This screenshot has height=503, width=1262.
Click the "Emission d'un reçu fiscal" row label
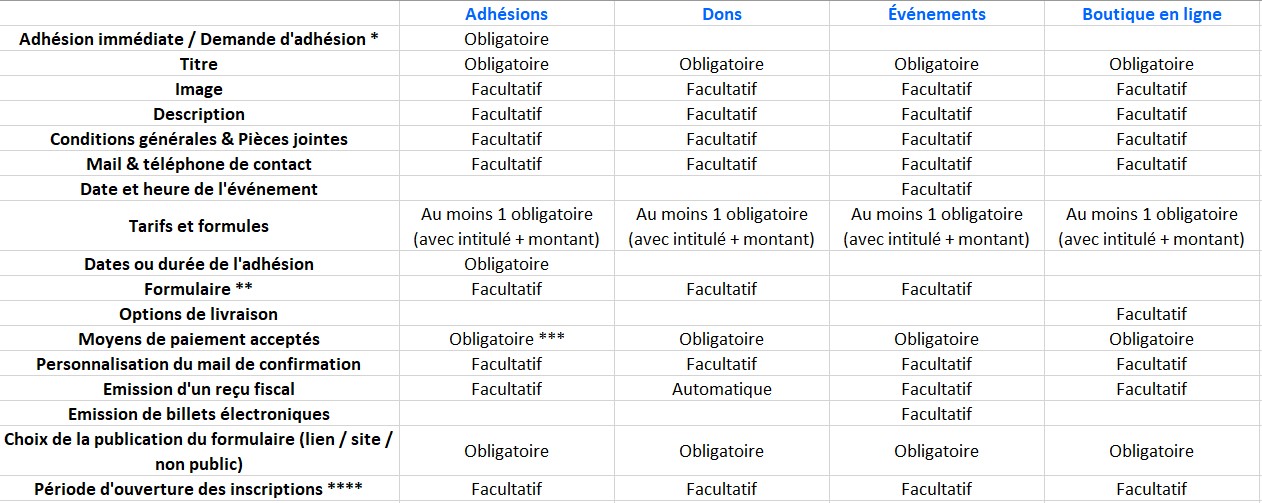click(198, 389)
